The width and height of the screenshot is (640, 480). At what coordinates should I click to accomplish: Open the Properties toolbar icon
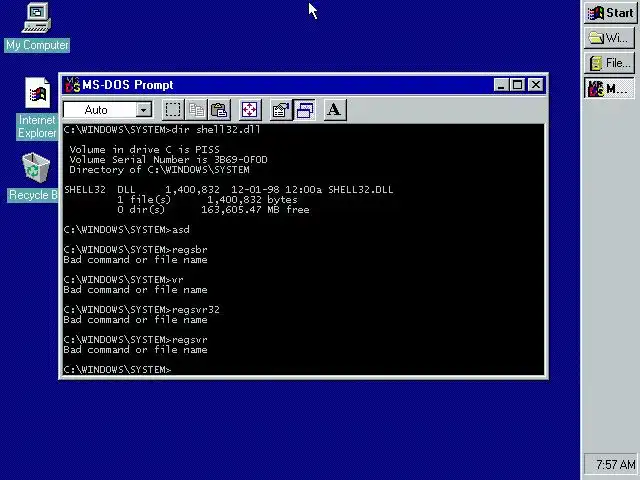[x=281, y=110]
